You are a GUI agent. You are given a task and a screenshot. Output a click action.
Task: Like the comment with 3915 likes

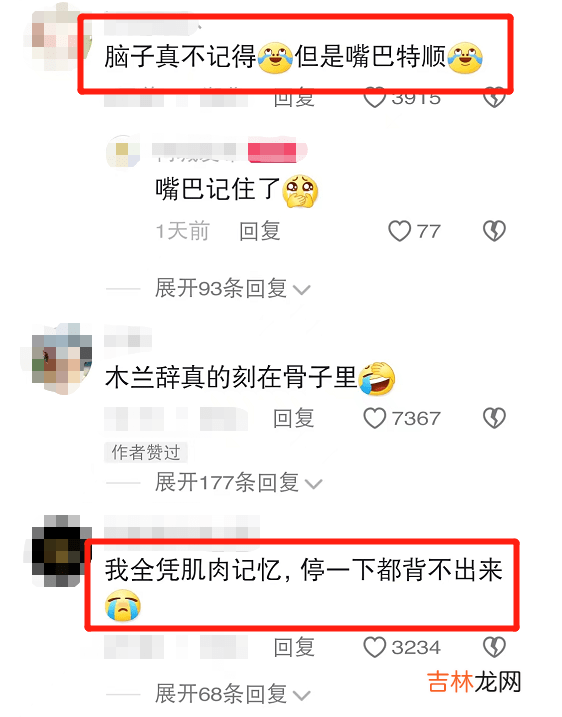point(375,99)
